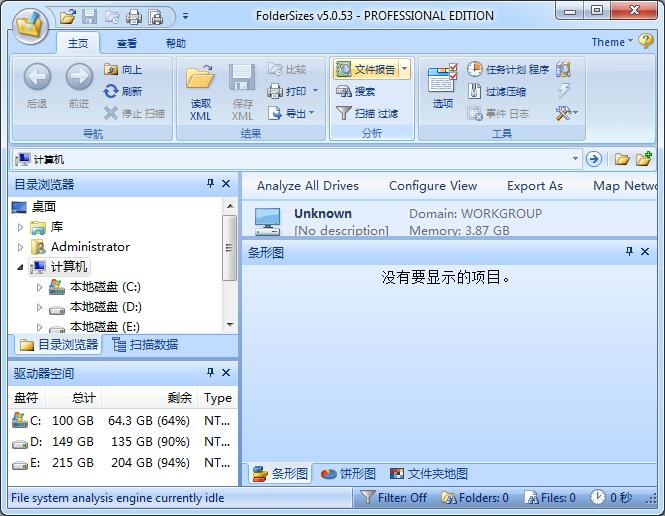Select 桌面 in the directory tree
This screenshot has height=516, width=665.
tap(44, 206)
